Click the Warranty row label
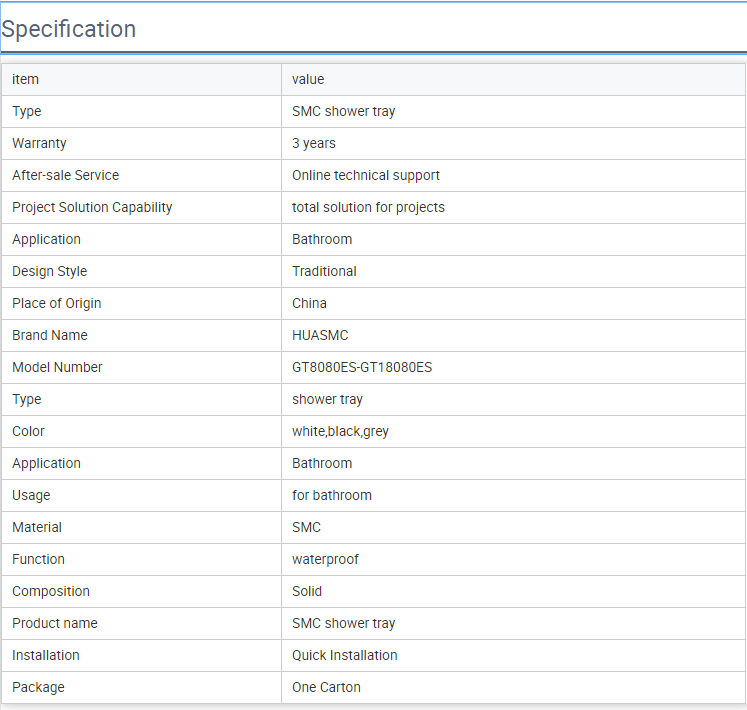 point(39,143)
